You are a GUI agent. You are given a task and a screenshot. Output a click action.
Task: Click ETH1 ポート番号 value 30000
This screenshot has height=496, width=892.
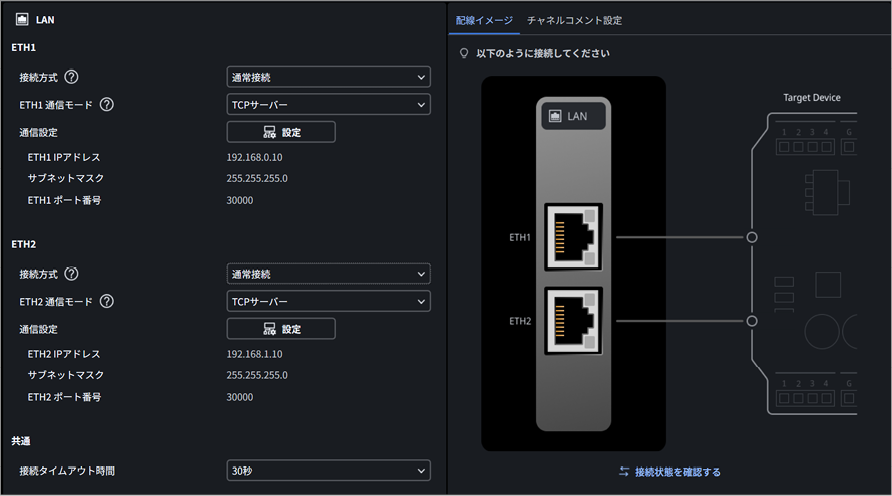coord(239,200)
